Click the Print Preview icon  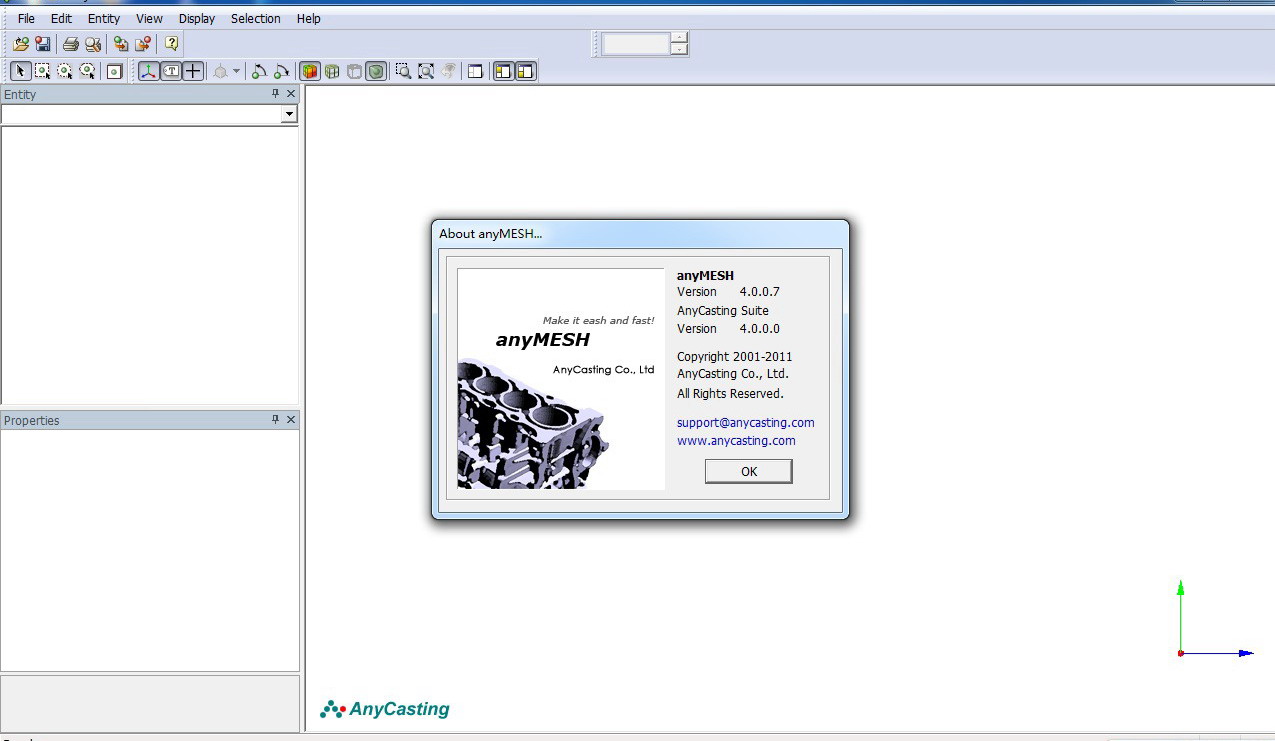pos(93,44)
